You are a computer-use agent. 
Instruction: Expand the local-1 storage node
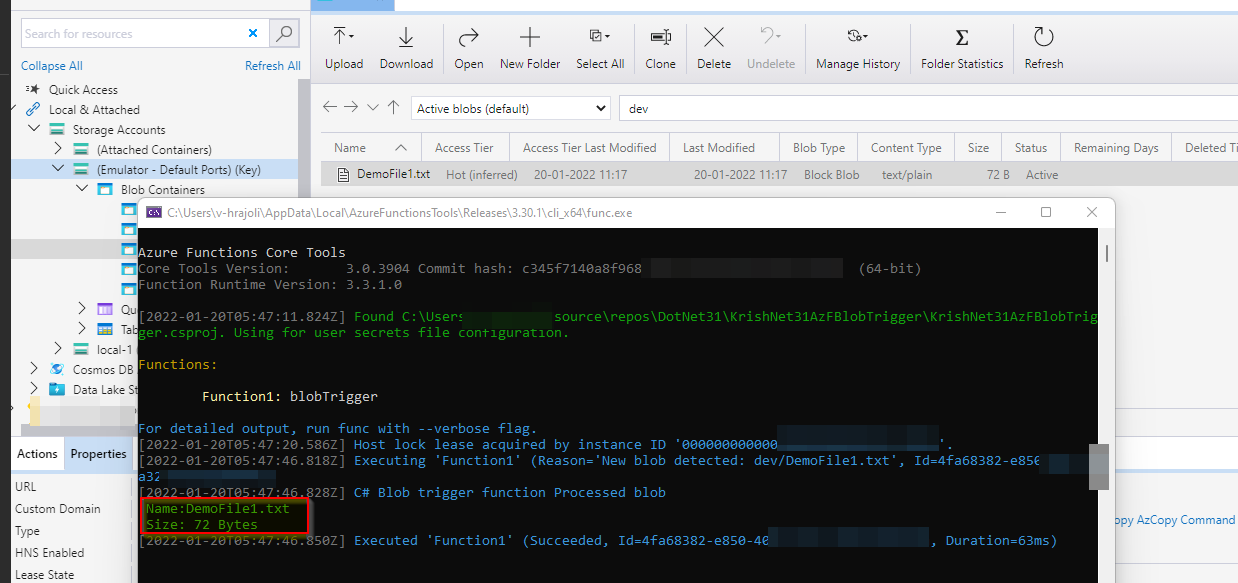[x=58, y=350]
